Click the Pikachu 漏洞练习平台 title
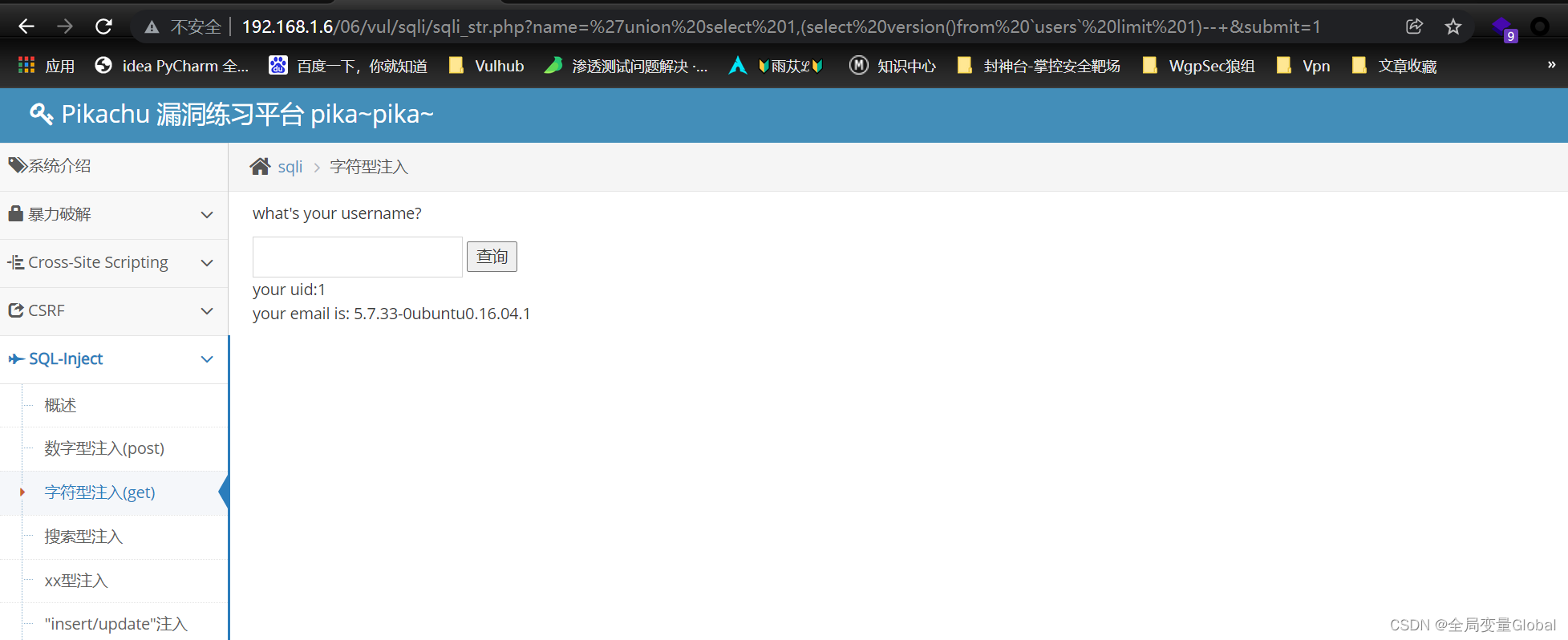Viewport: 1568px width, 640px height. [x=247, y=115]
